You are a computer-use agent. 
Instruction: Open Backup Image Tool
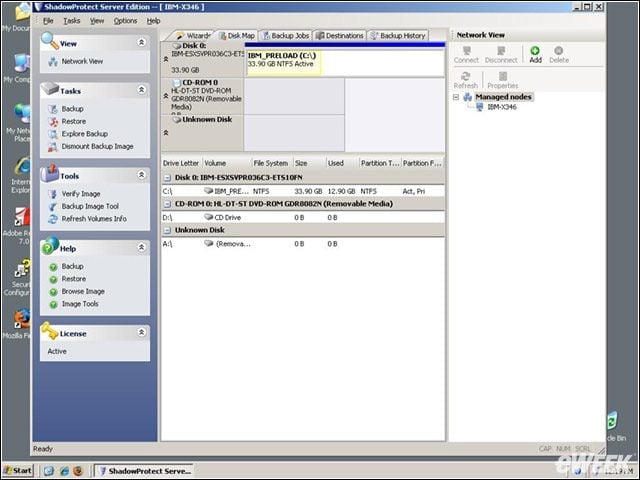[90, 206]
